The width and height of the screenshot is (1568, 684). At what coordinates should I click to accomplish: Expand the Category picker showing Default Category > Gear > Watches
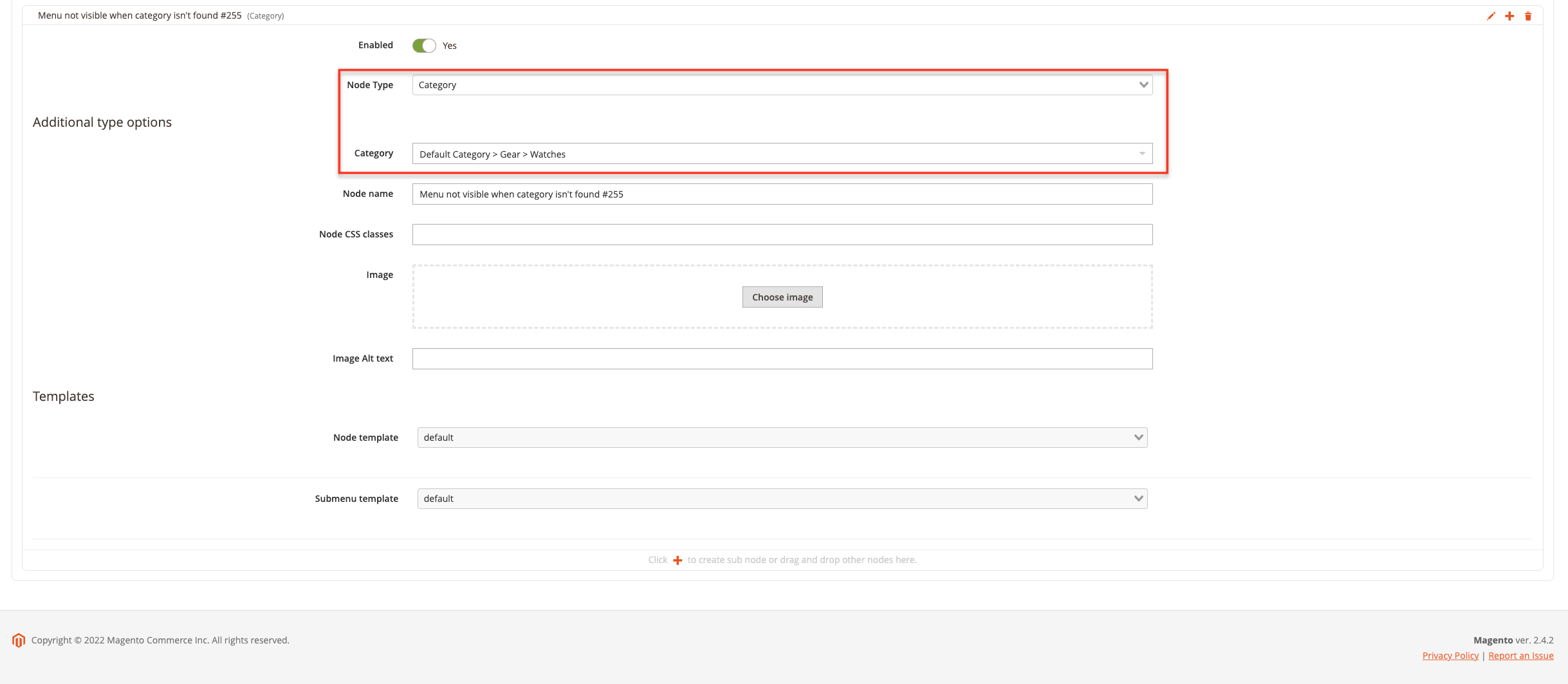click(782, 154)
